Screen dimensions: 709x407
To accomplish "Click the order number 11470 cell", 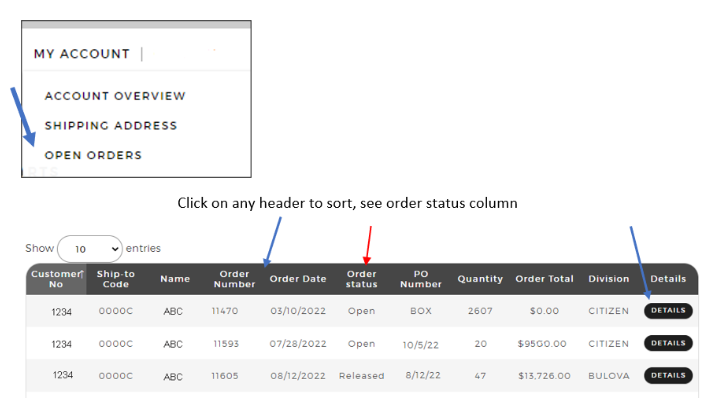I will point(225,311).
